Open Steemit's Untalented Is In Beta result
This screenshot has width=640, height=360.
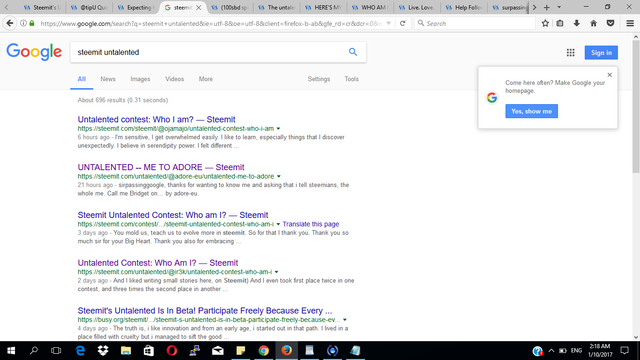(204, 310)
